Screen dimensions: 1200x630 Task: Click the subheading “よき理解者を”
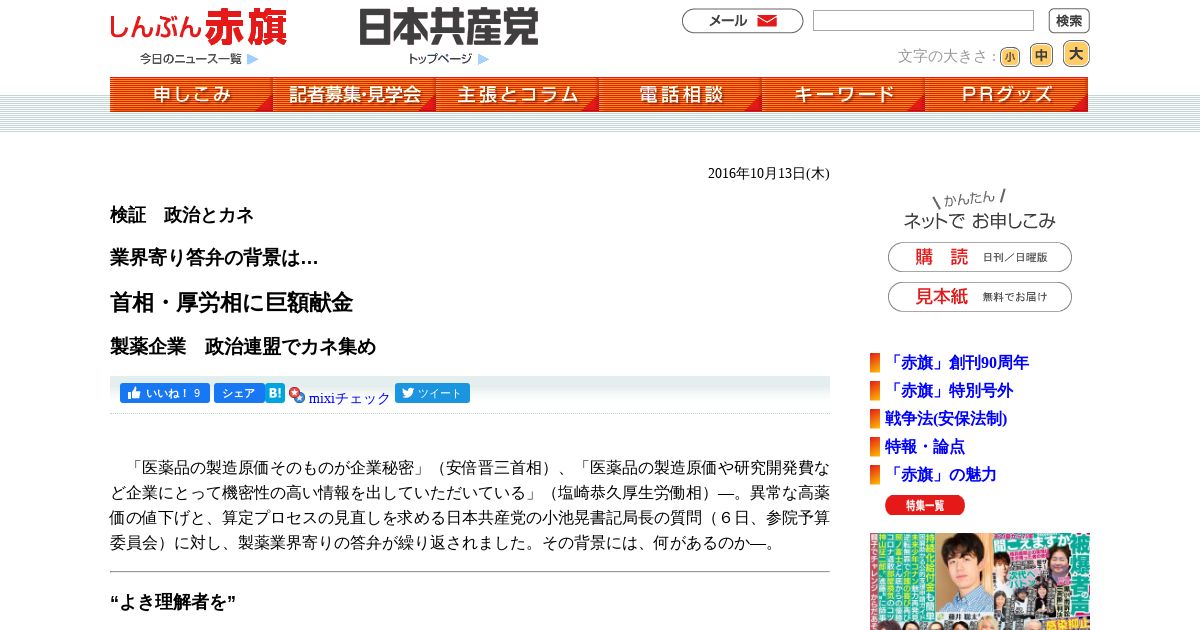173,602
